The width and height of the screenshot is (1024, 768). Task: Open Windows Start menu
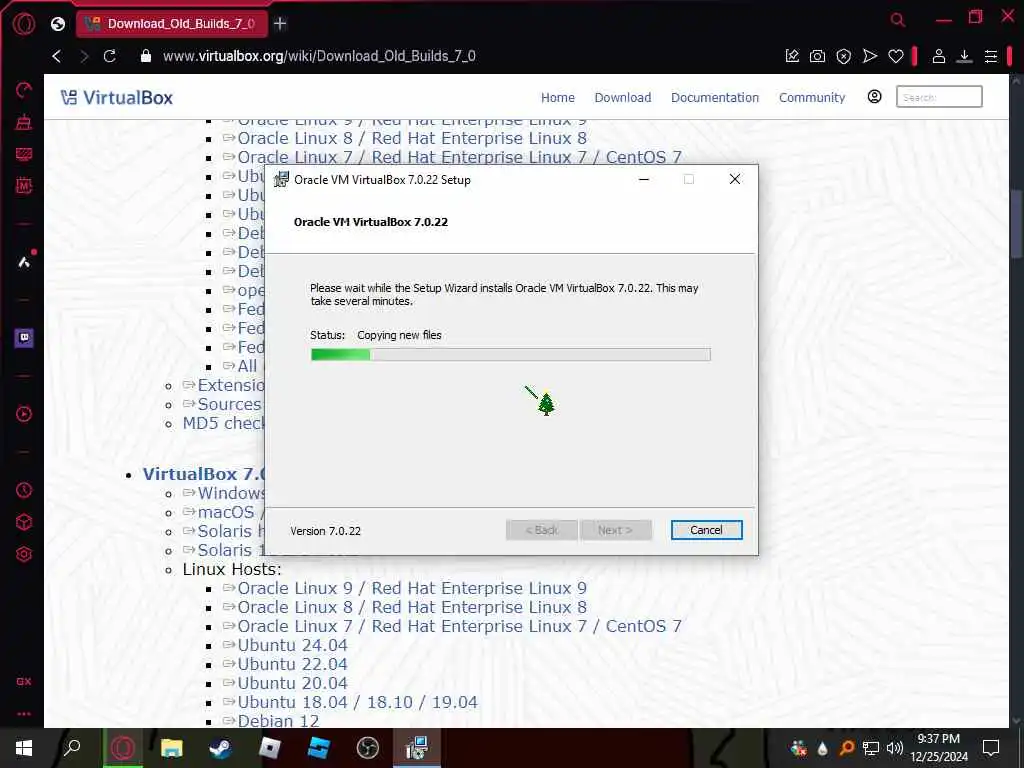coord(24,748)
